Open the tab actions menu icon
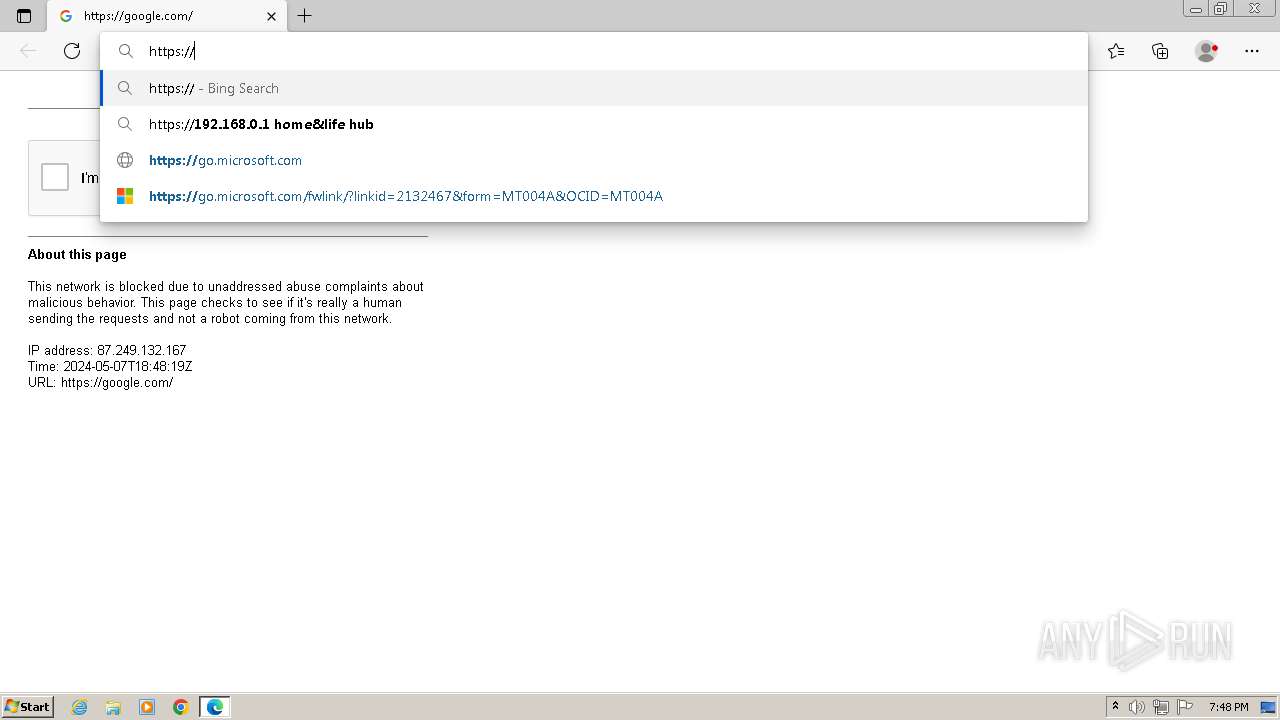Viewport: 1280px width, 720px height. pyautogui.click(x=24, y=16)
